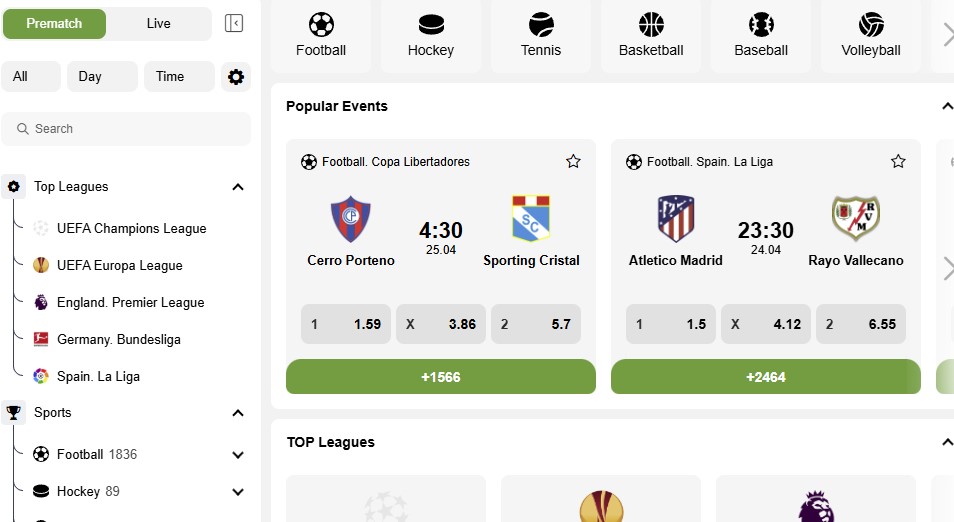Expand the Hockey 89 sport list
The width and height of the screenshot is (954, 522).
(238, 492)
